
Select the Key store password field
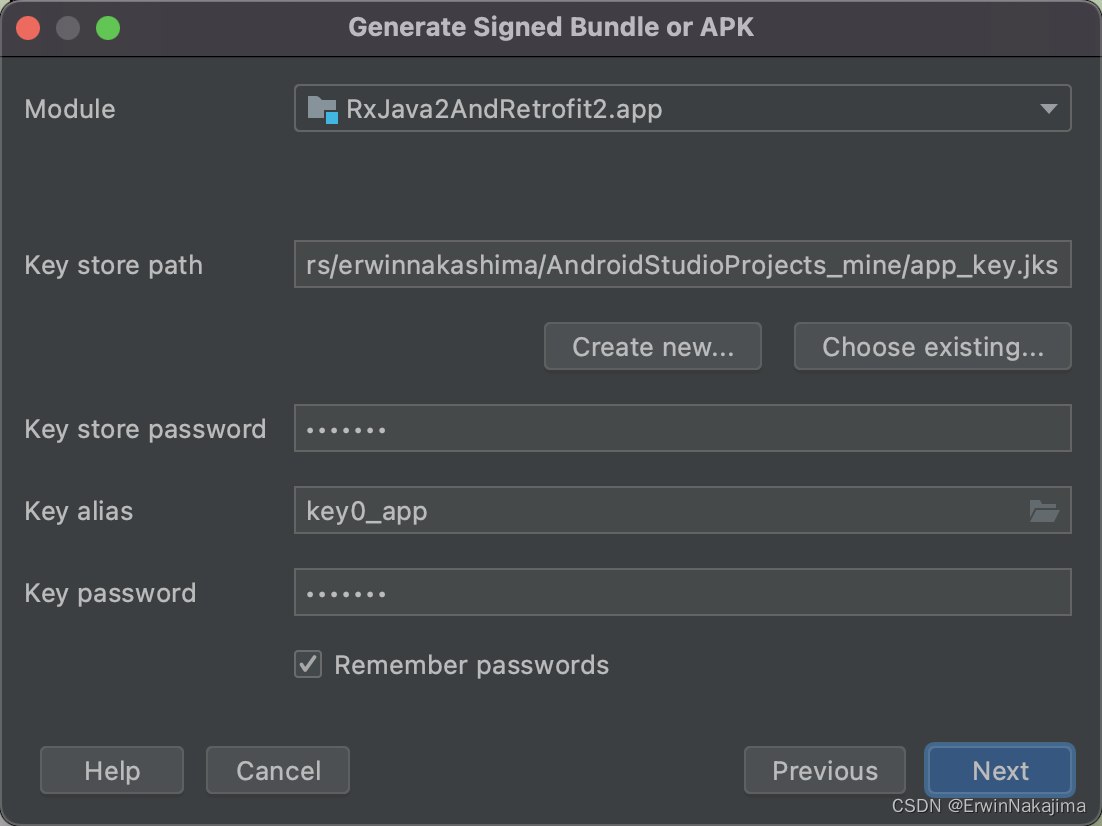[x=683, y=428]
